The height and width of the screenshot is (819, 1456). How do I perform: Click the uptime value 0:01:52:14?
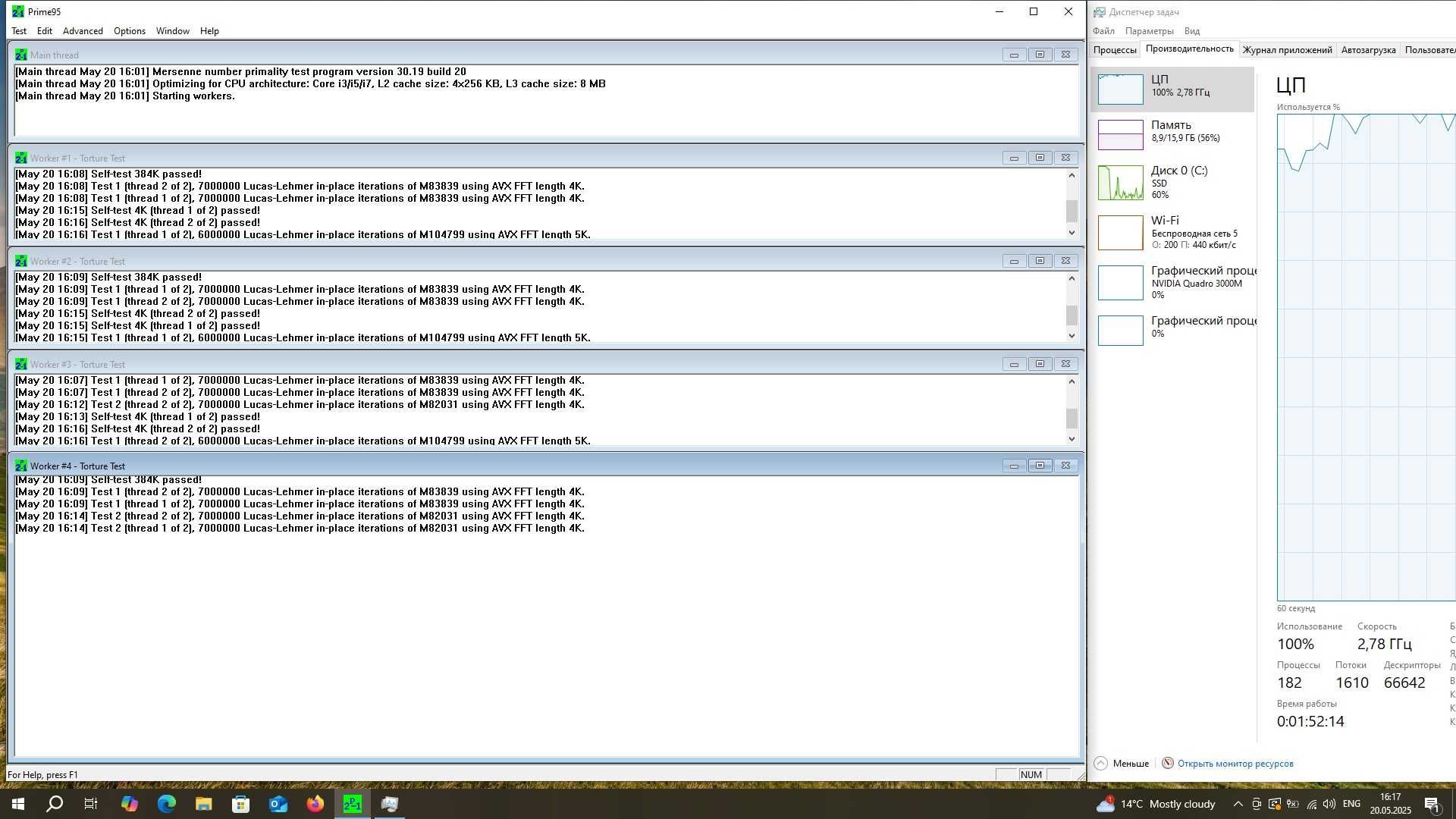[x=1310, y=721]
